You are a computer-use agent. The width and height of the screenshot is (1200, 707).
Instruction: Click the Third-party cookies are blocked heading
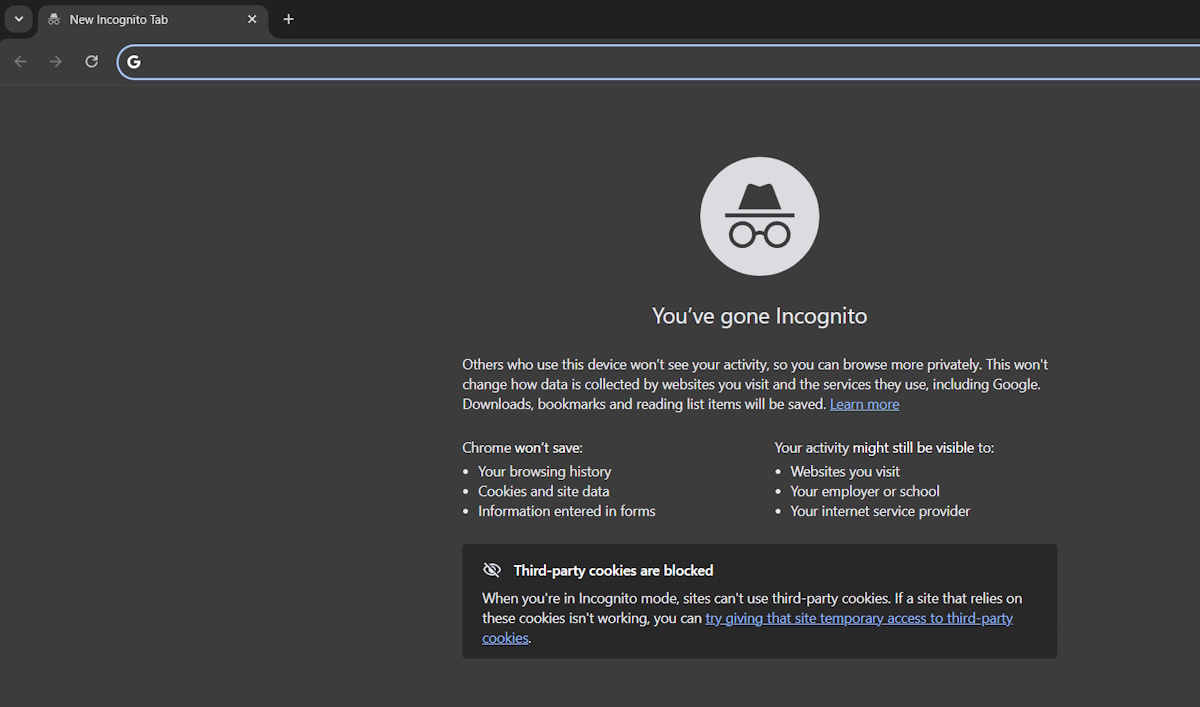[x=613, y=569]
